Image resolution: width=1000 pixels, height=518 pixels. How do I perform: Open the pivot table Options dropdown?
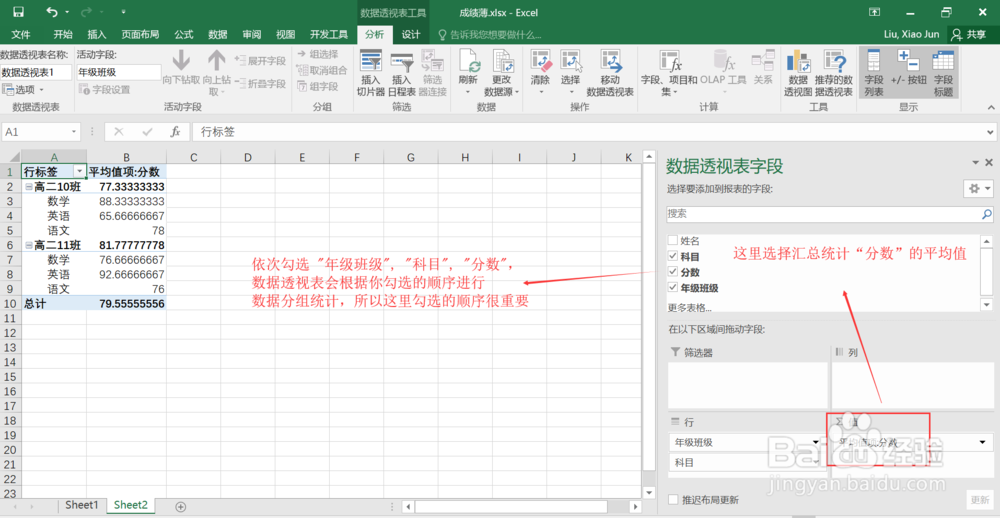coord(24,90)
